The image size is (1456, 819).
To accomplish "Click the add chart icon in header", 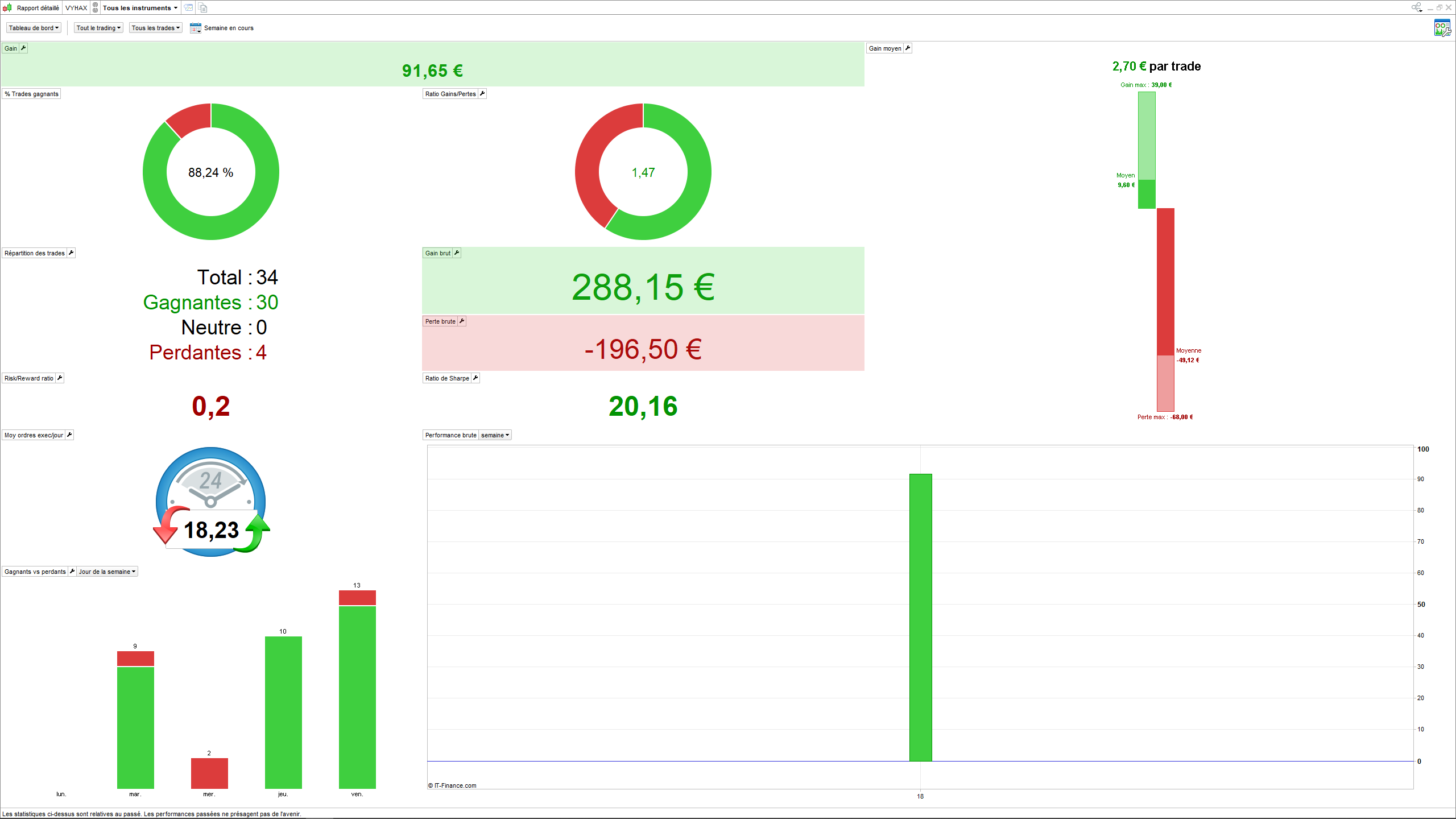I will pos(188,8).
